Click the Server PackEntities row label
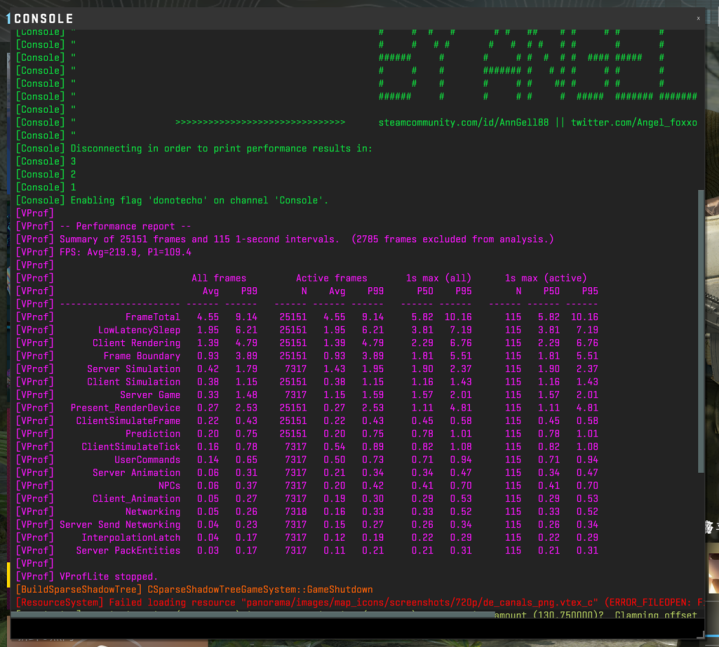 128,551
